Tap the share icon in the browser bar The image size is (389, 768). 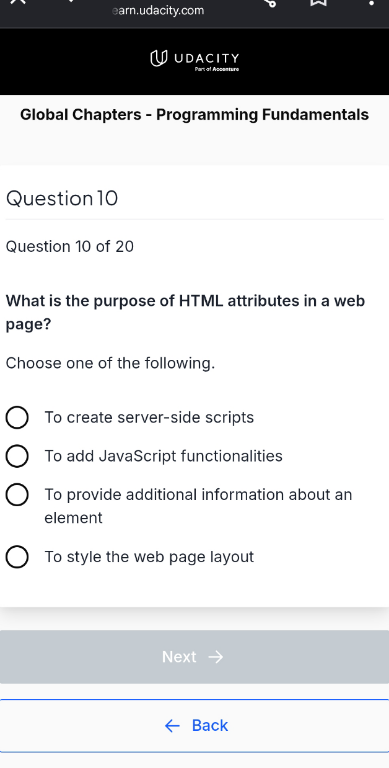coord(270,2)
